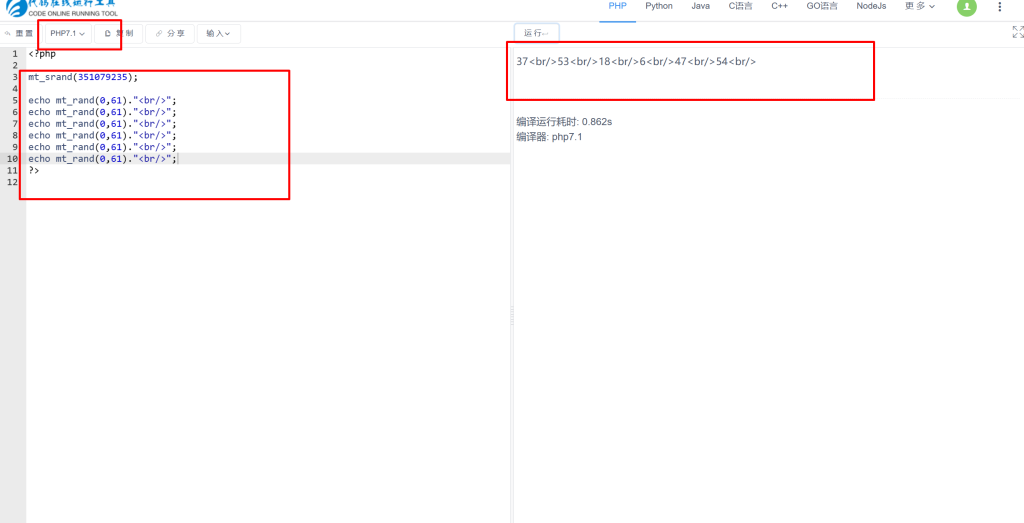Screen dimensions: 1024x523
Task: Click the green user avatar icon
Action: click(x=966, y=7)
